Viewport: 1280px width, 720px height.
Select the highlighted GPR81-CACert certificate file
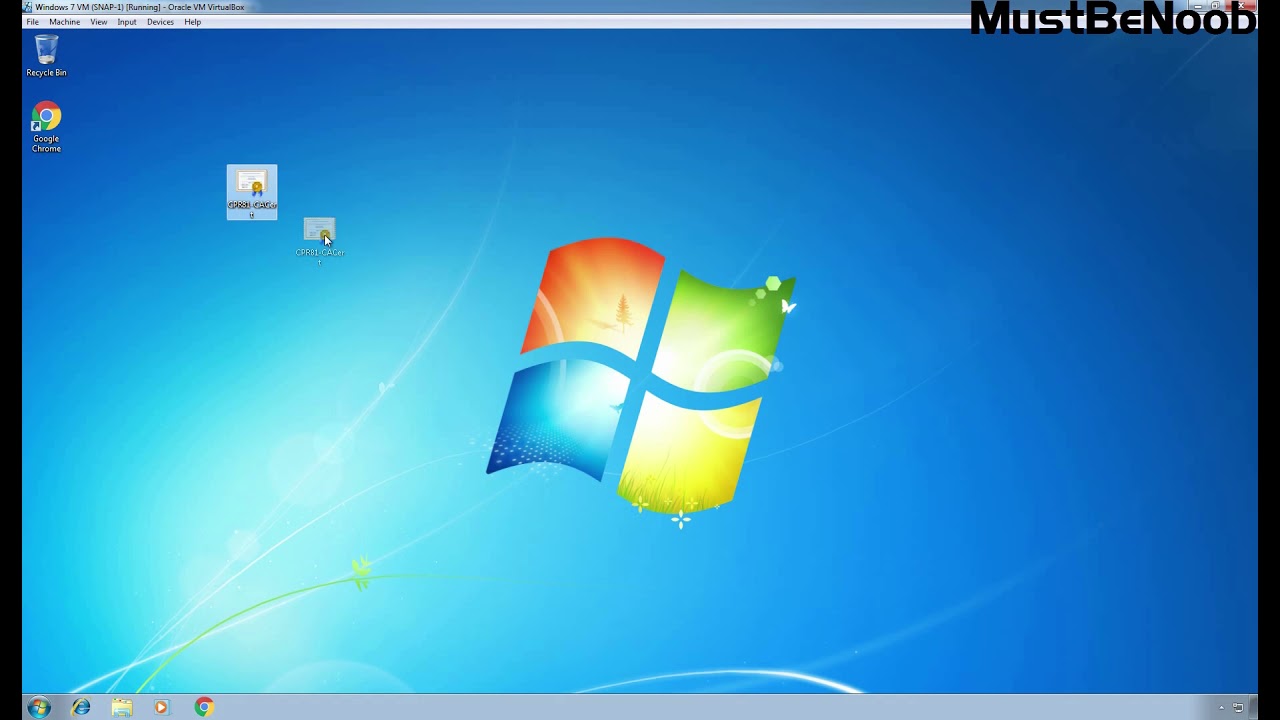click(252, 192)
